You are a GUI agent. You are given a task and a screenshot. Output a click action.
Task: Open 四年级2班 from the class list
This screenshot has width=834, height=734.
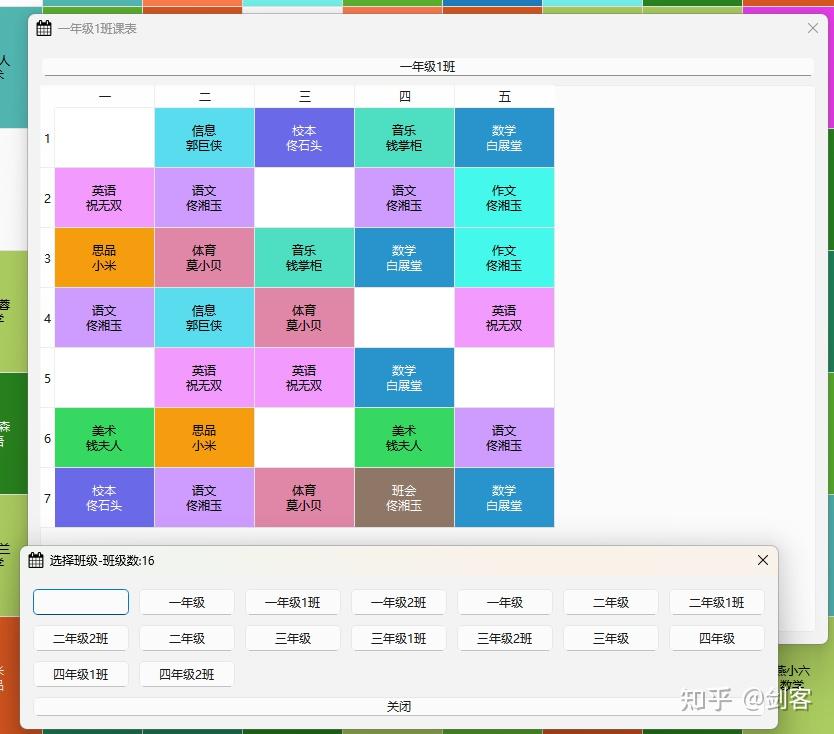coord(187,674)
